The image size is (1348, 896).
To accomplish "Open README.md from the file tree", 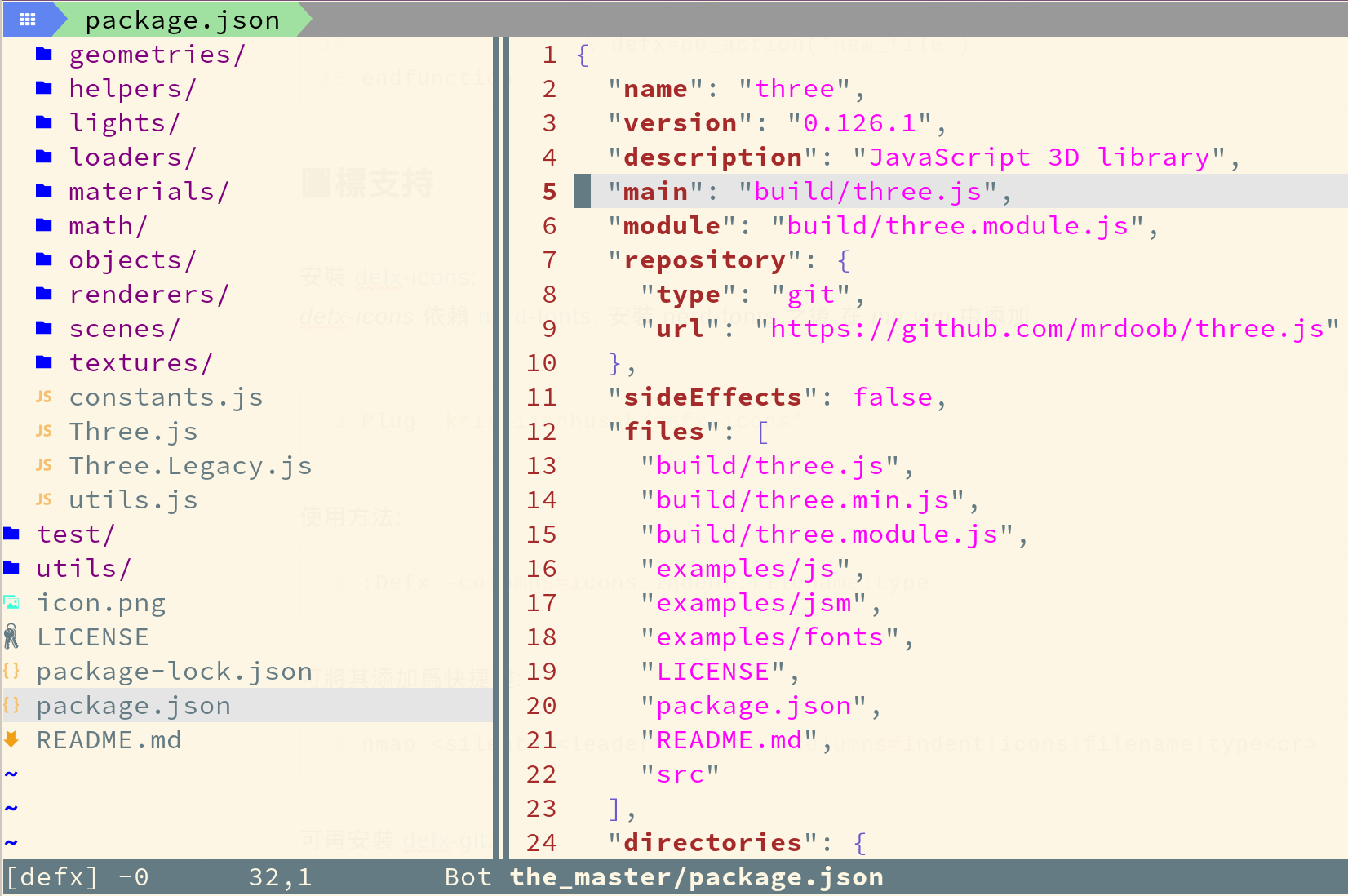I will [109, 740].
